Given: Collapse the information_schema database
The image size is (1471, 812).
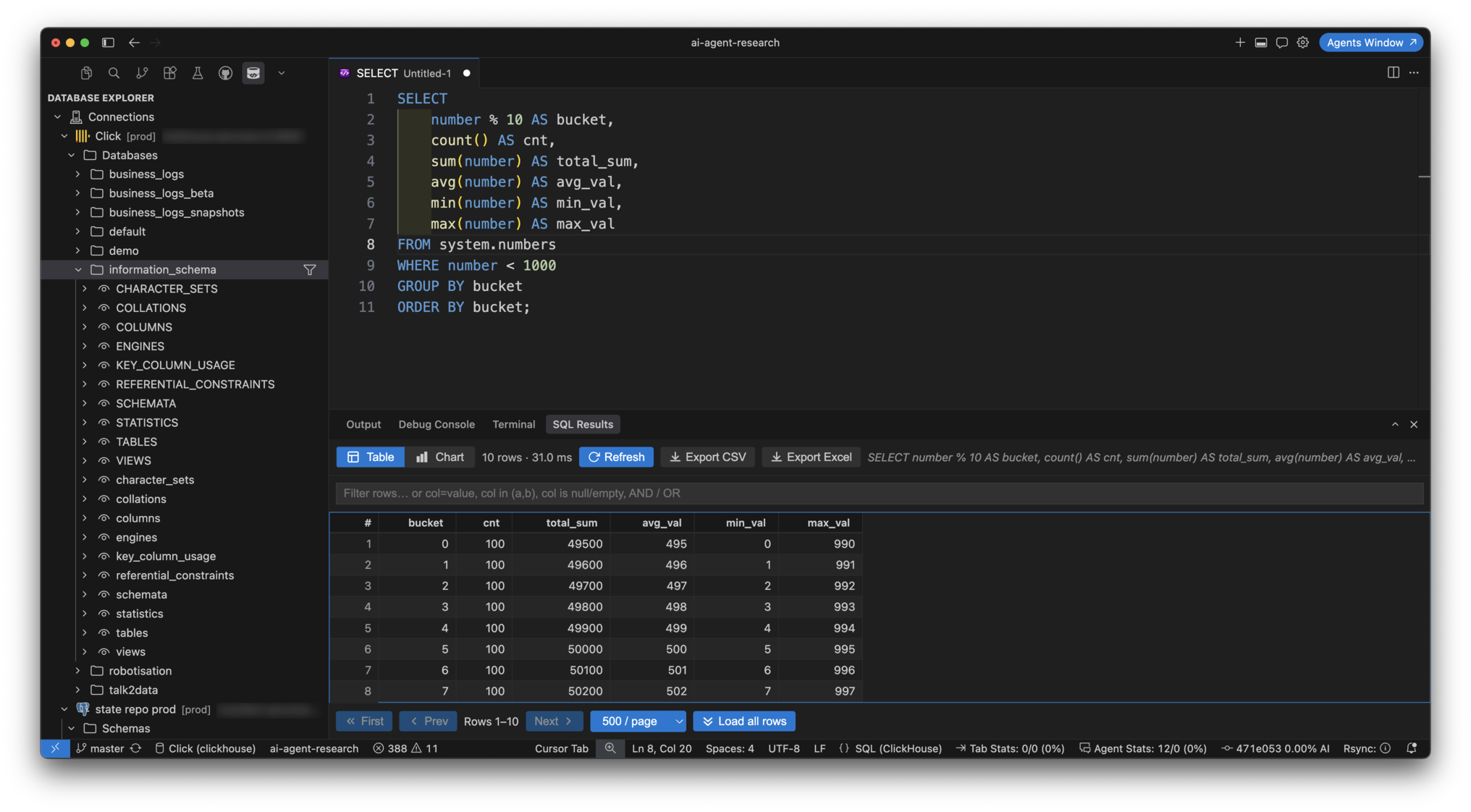Looking at the screenshot, I should pyautogui.click(x=78, y=270).
